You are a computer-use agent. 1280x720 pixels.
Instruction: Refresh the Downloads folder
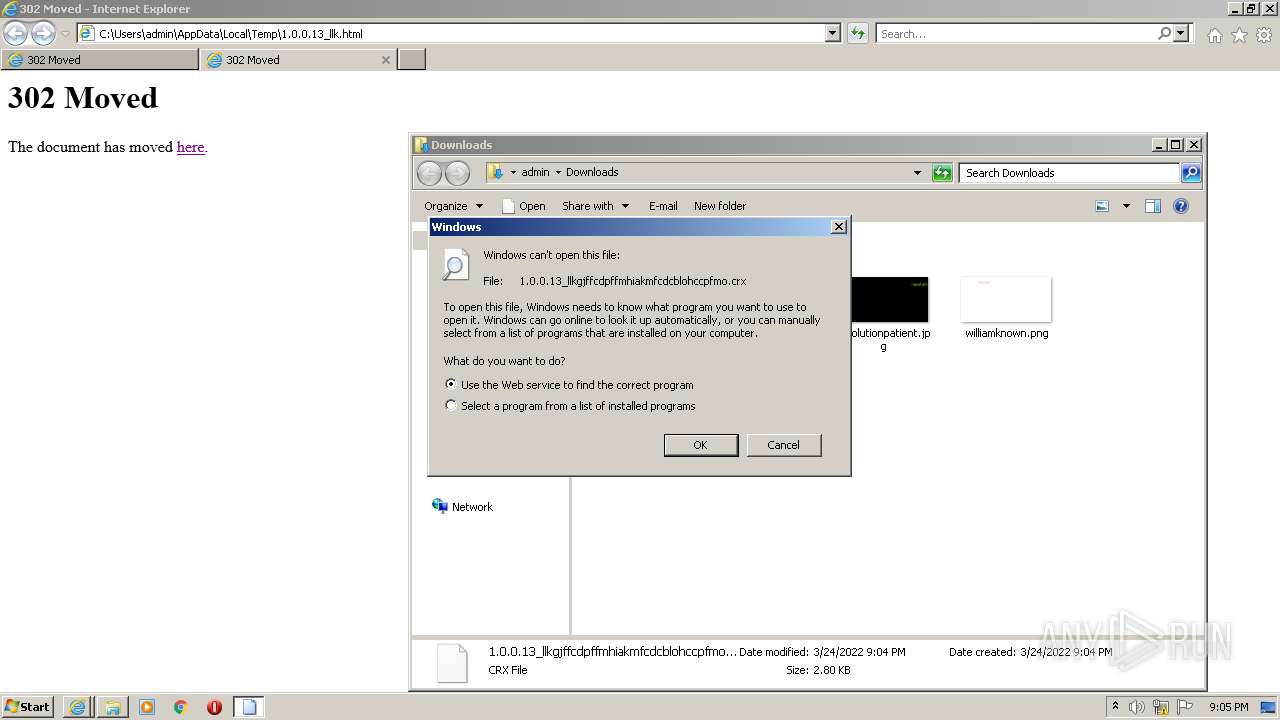coord(942,173)
